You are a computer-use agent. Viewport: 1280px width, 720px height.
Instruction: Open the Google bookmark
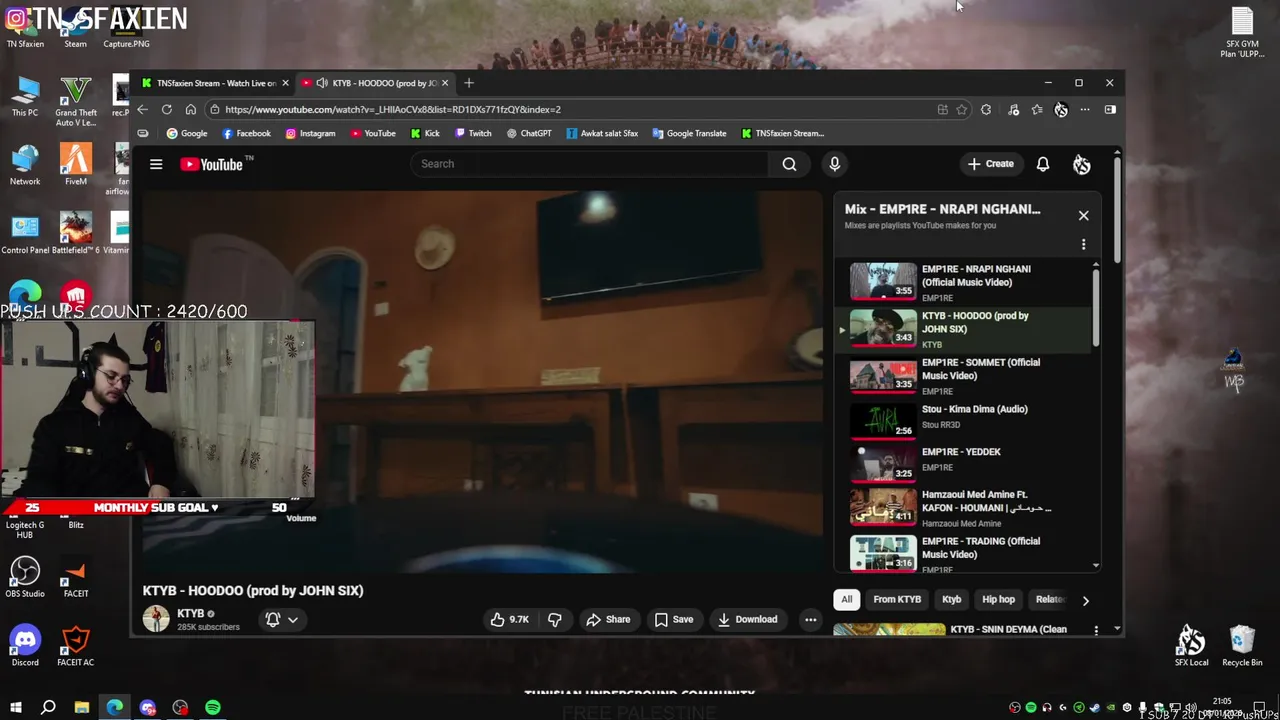[x=187, y=133]
